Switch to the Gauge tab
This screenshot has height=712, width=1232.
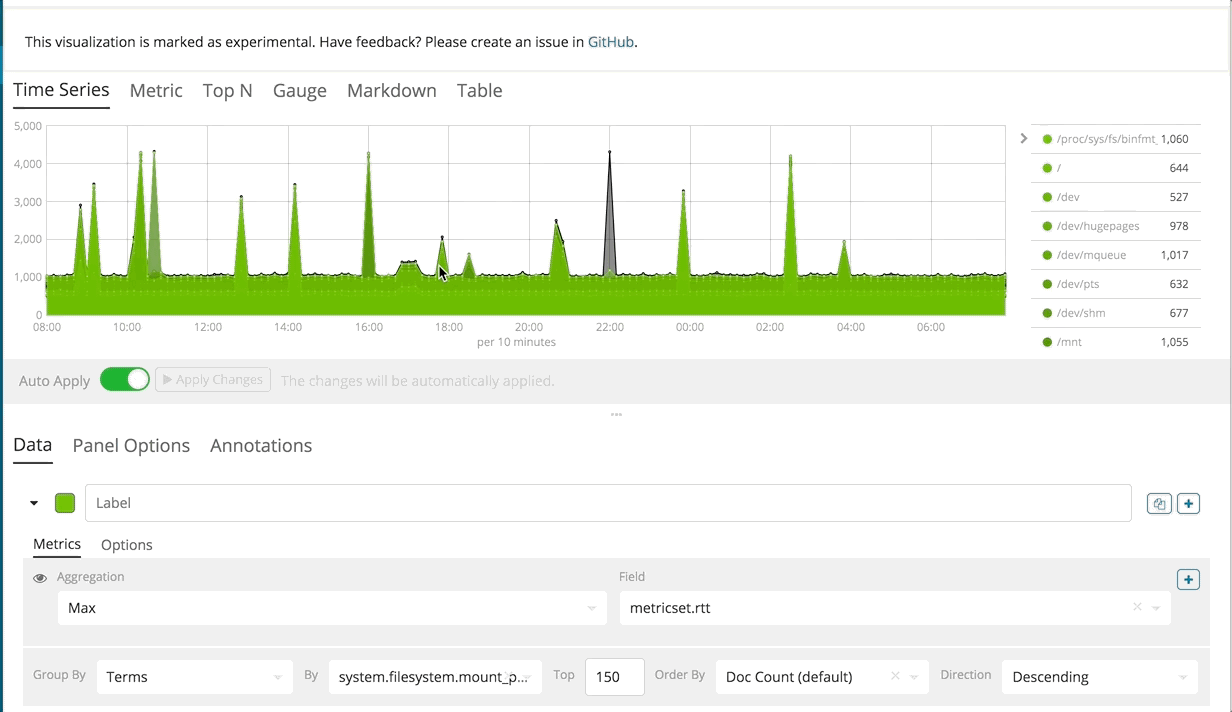coord(300,91)
